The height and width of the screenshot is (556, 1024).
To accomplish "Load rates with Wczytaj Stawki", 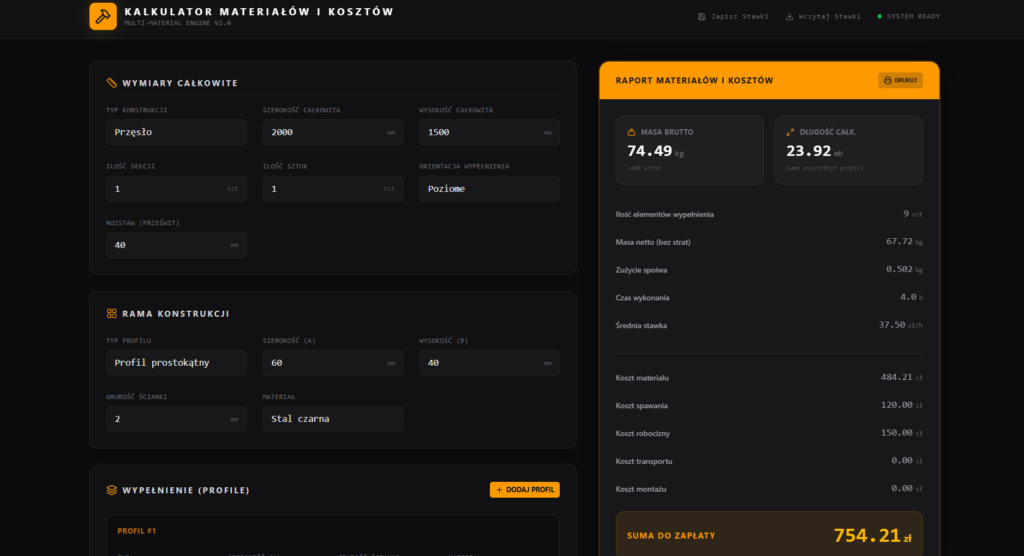I will click(823, 16).
